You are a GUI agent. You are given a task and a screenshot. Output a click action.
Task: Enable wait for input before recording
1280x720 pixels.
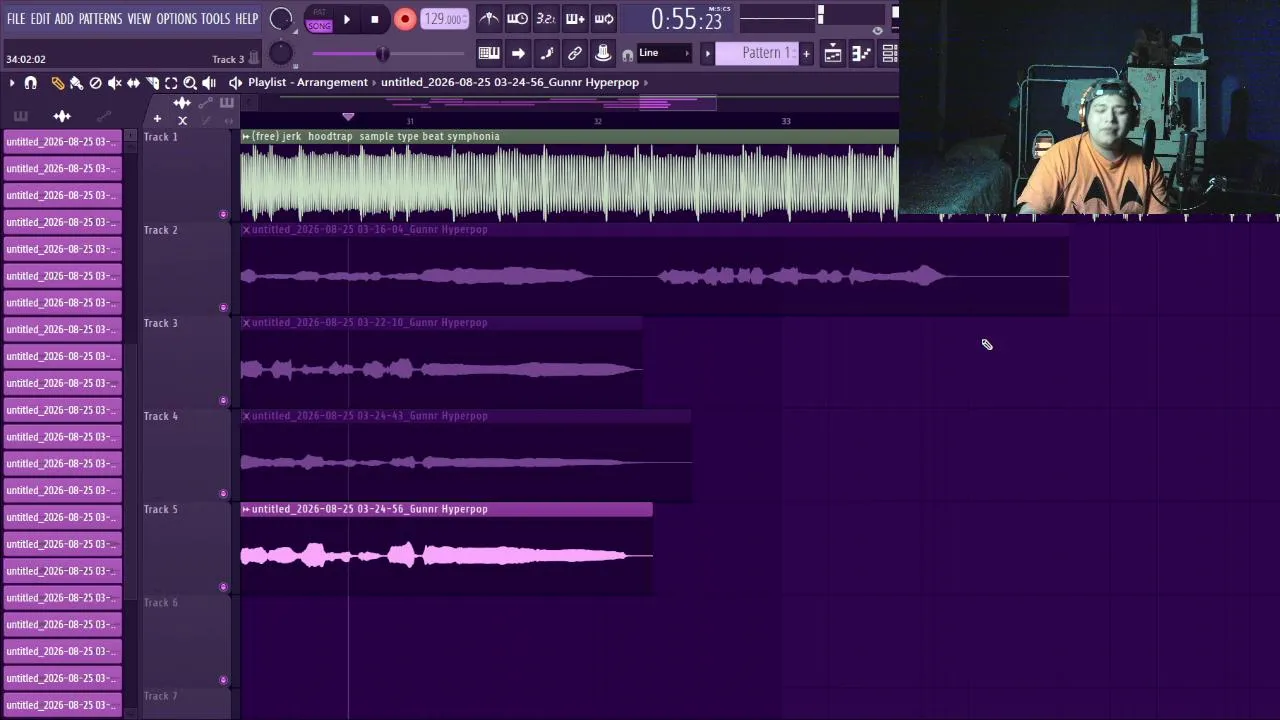tap(517, 18)
